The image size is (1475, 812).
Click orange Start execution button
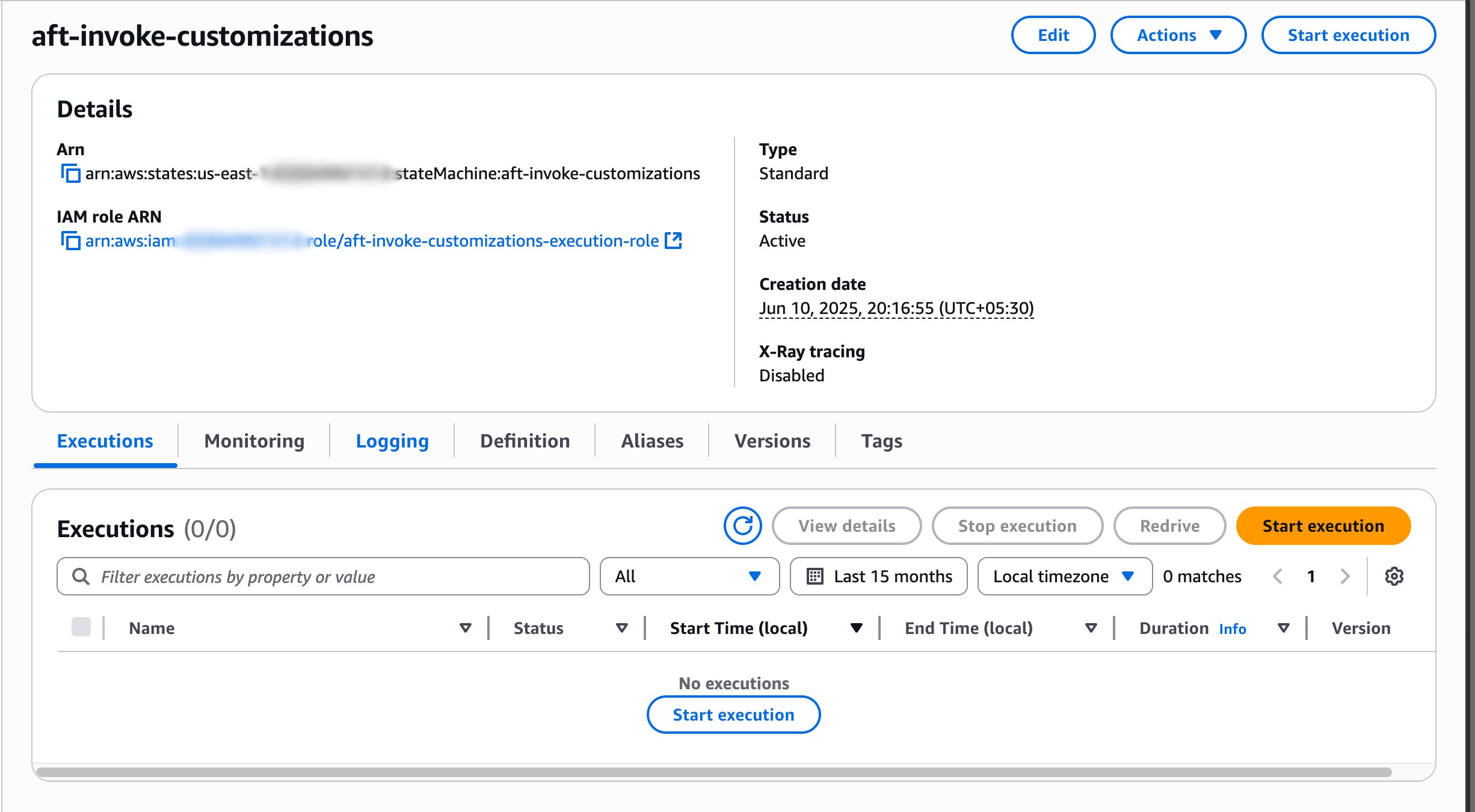click(x=1323, y=526)
